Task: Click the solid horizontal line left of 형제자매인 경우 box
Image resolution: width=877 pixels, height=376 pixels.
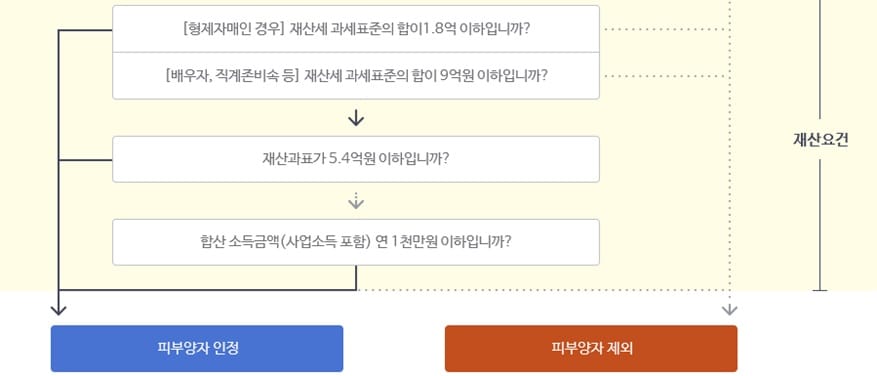Action: click(86, 30)
